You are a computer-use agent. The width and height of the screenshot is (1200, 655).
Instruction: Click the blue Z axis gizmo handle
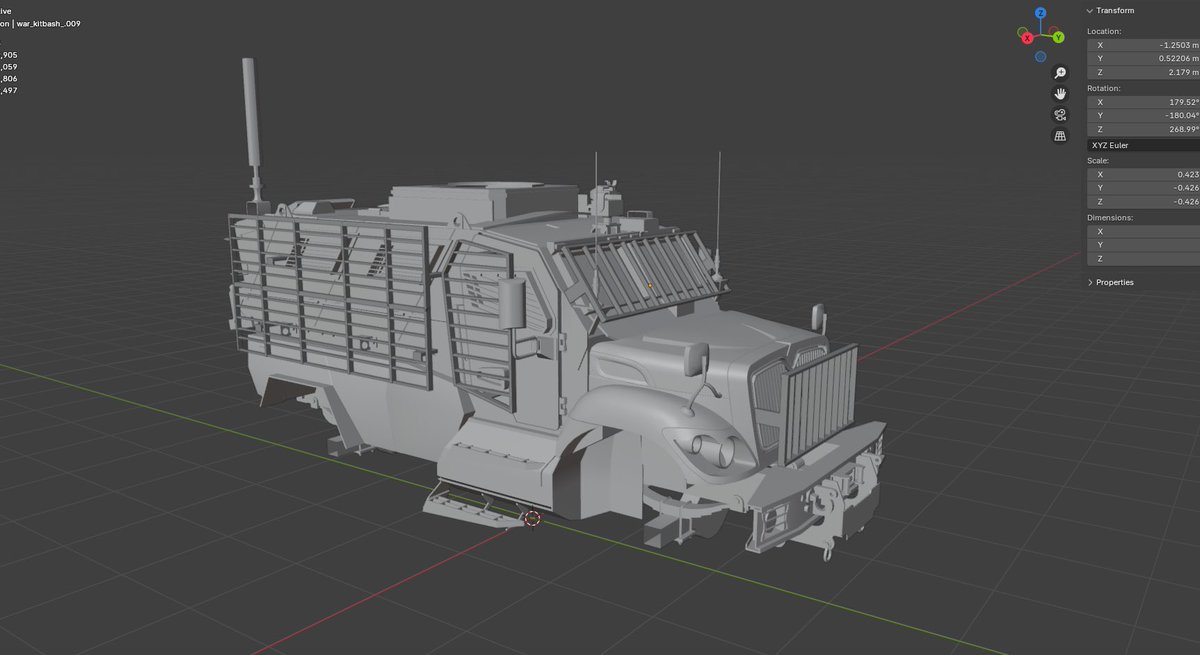coord(1041,13)
